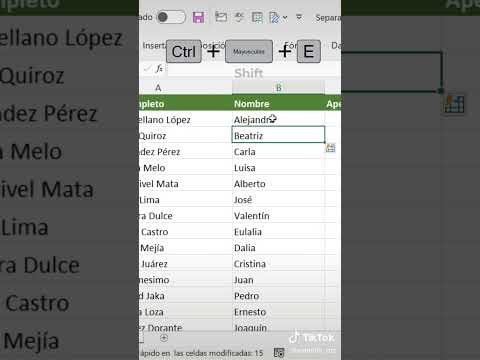Open dropdown arrow beside the highlighter pen icon
480x360 pixels.
[285, 17]
